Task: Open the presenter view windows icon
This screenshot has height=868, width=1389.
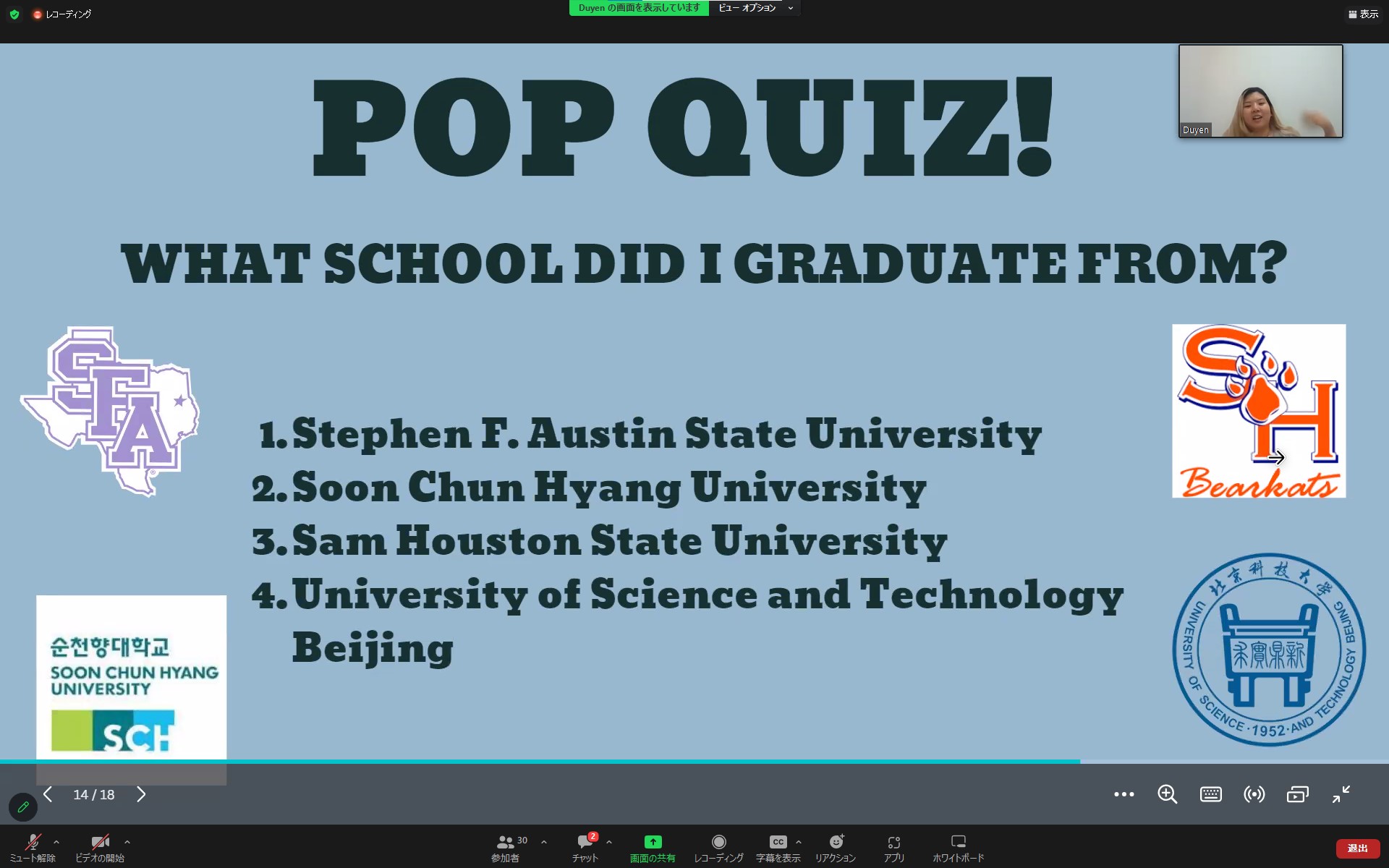Action: pyautogui.click(x=1298, y=794)
